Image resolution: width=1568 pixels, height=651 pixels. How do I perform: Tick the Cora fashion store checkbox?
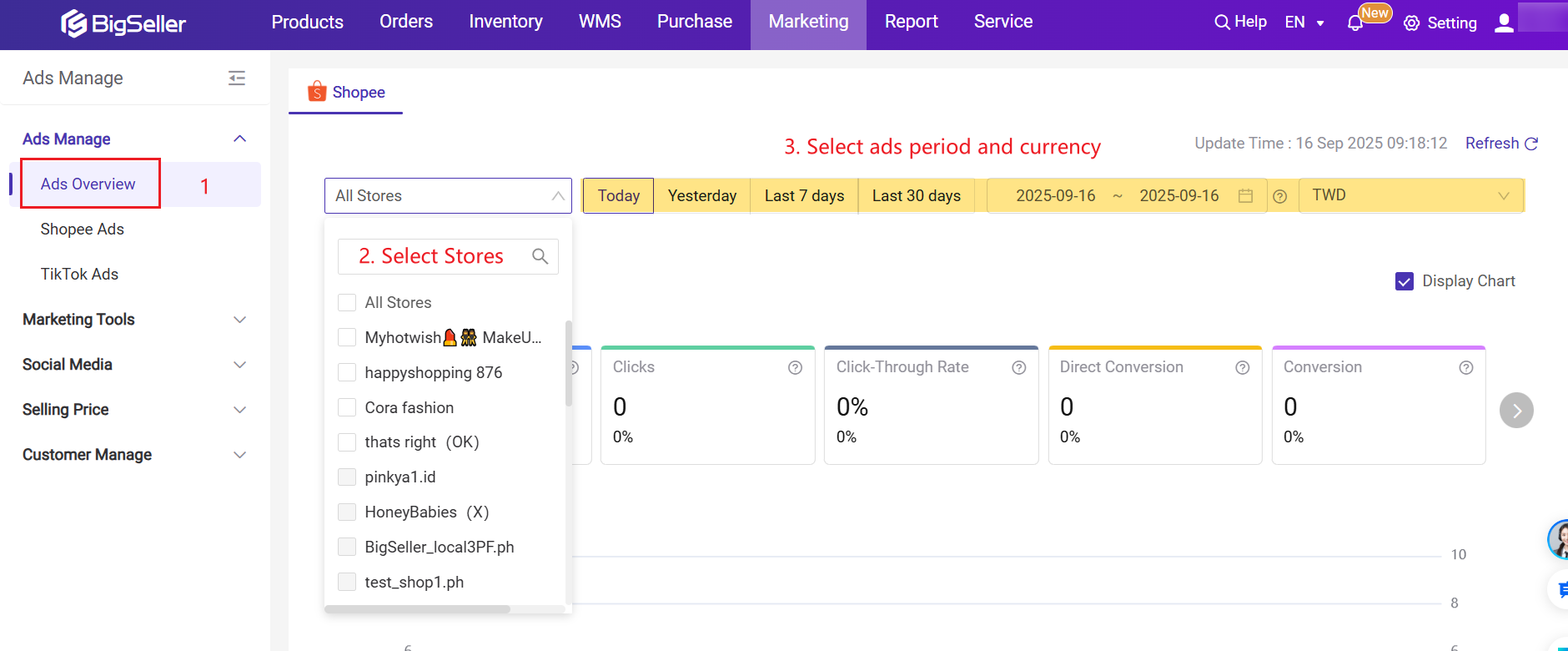point(347,407)
